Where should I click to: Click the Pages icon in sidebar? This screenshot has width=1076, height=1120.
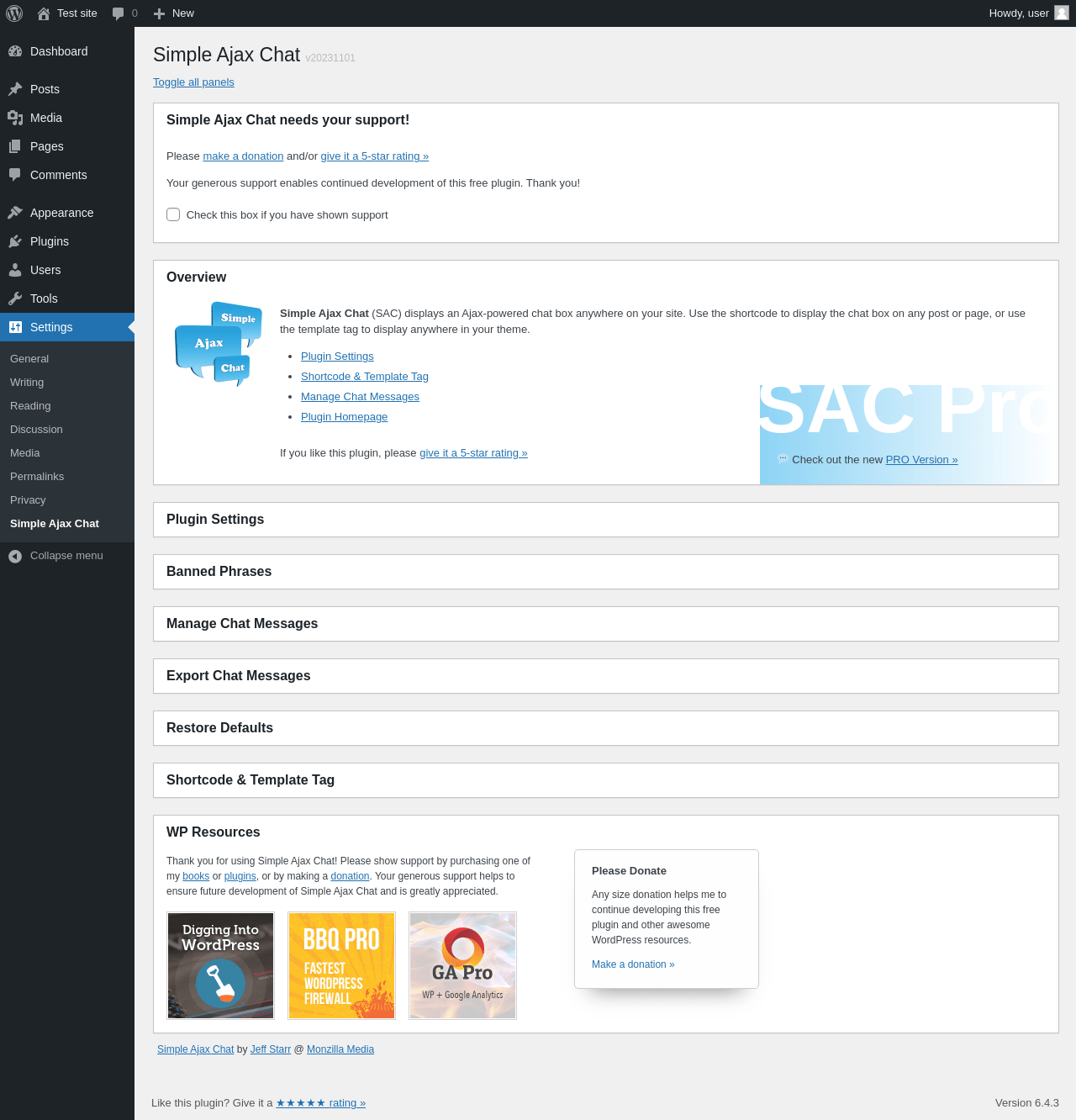15,146
